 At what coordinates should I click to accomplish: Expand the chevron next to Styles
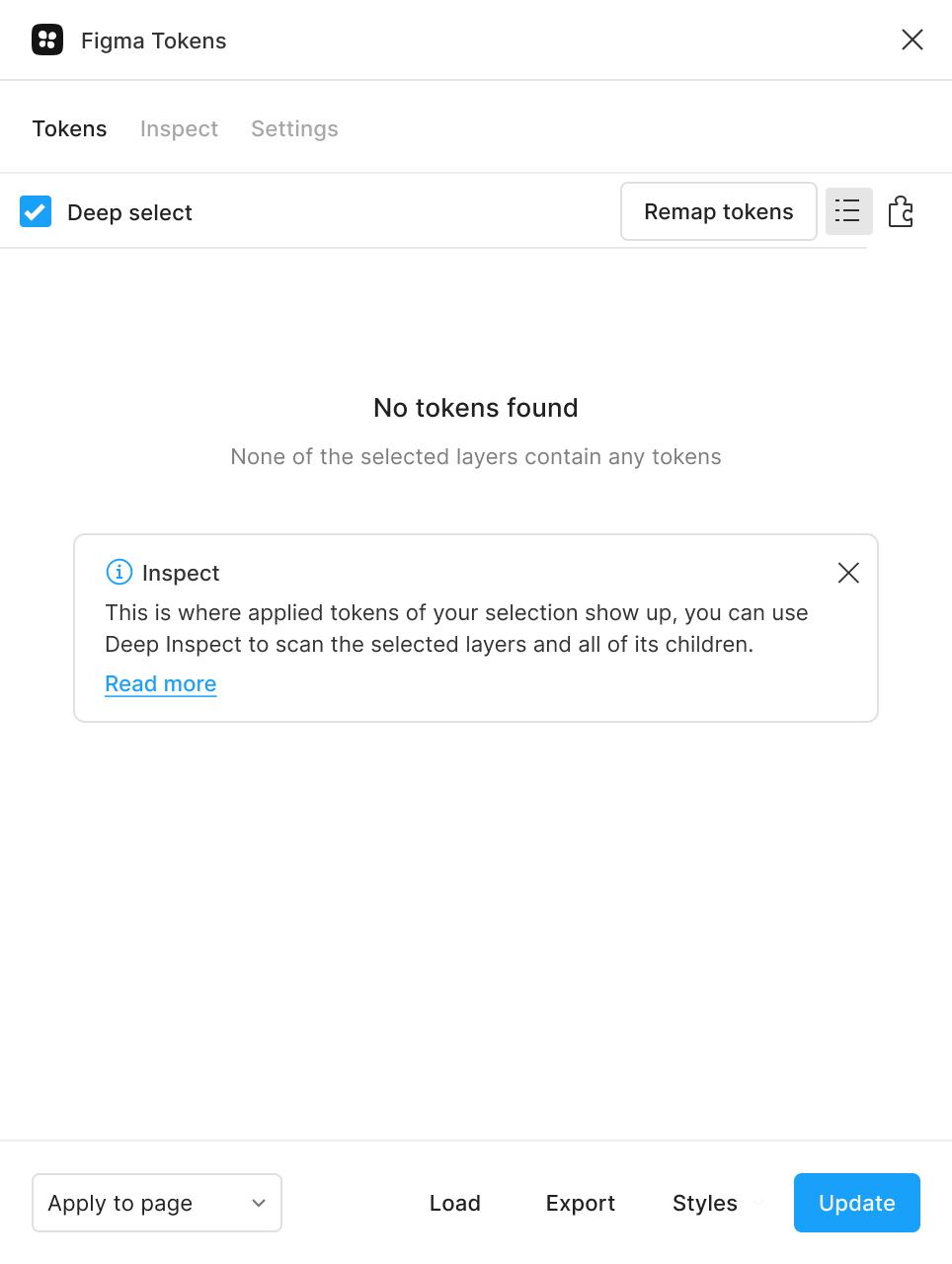pyautogui.click(x=758, y=1203)
